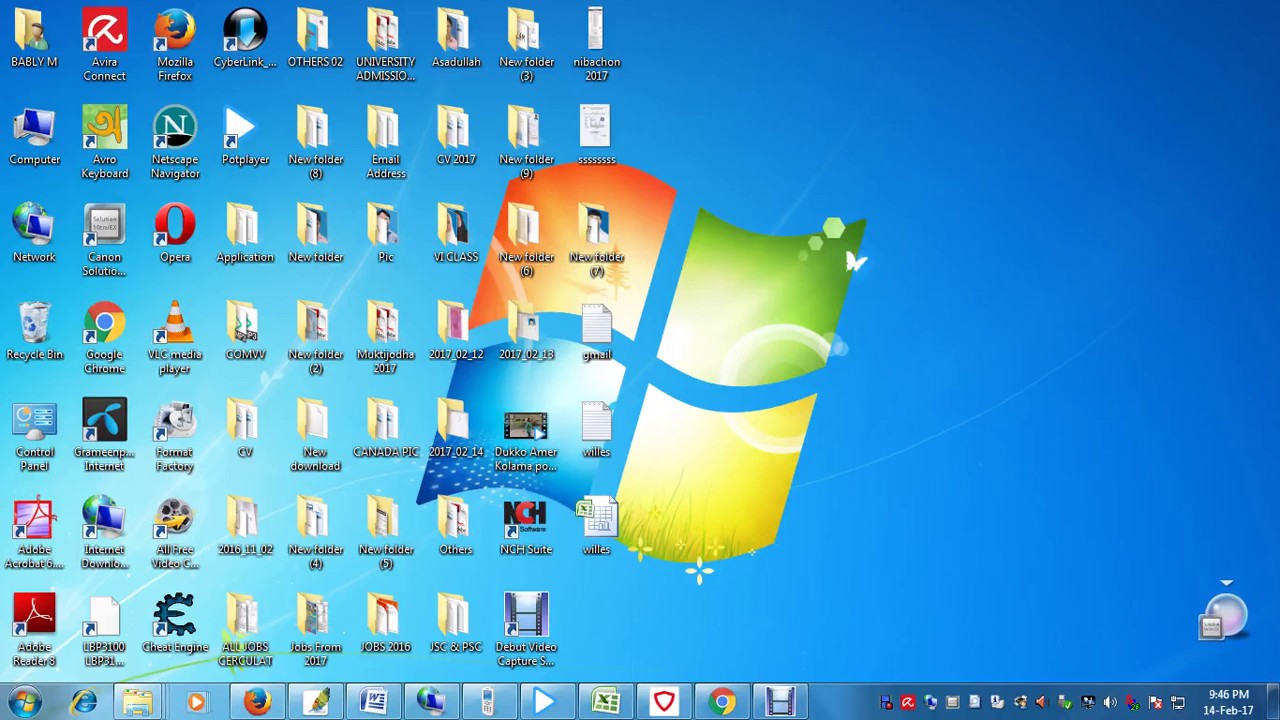Select the JSC & PSC folder

456,624
